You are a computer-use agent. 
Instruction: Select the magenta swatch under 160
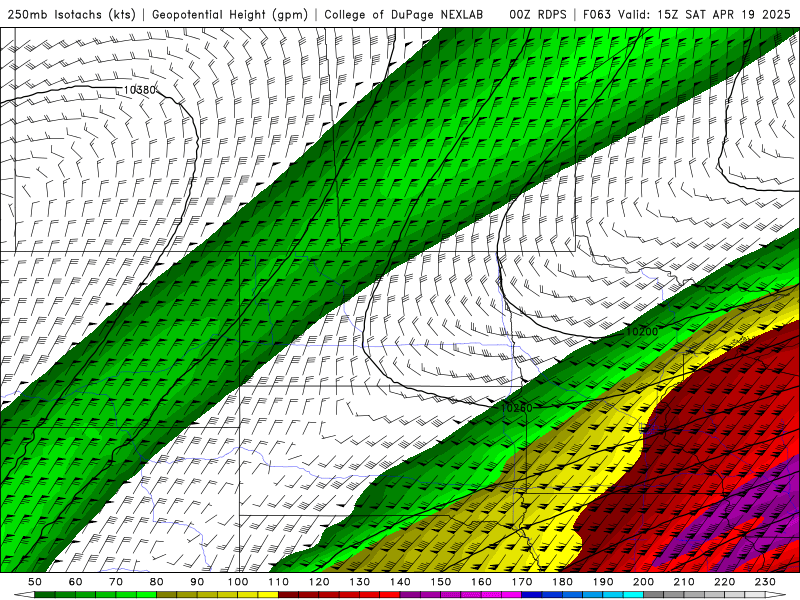[491, 595]
